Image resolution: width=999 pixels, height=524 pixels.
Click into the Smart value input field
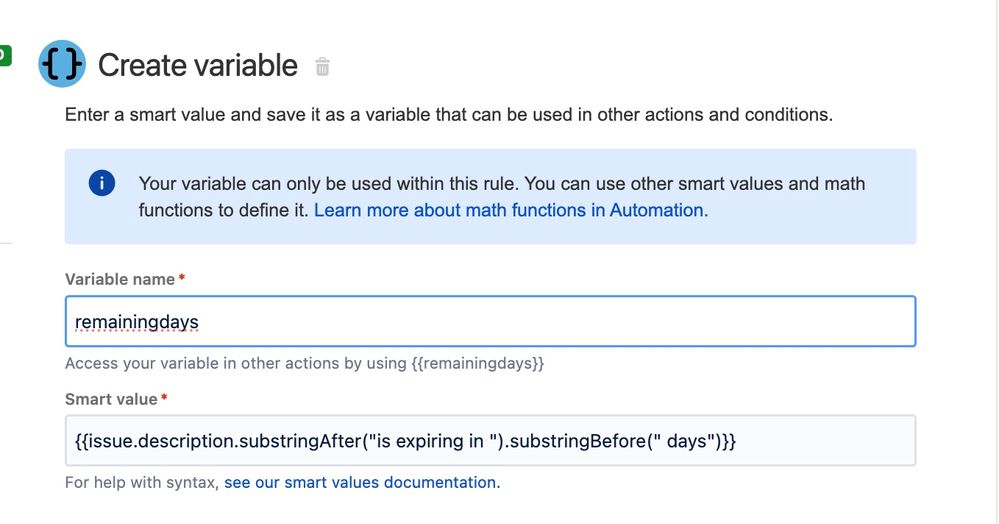click(490, 441)
